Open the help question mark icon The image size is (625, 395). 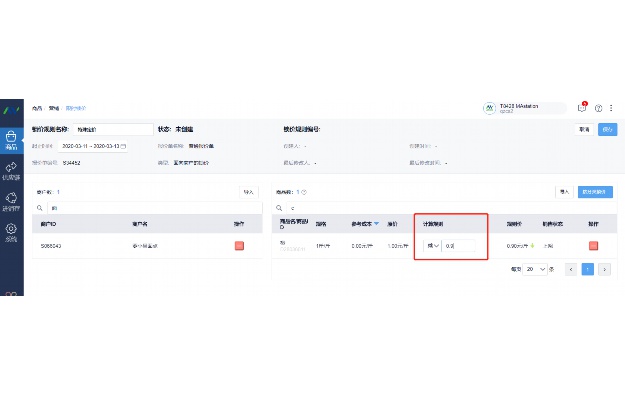coord(598,108)
